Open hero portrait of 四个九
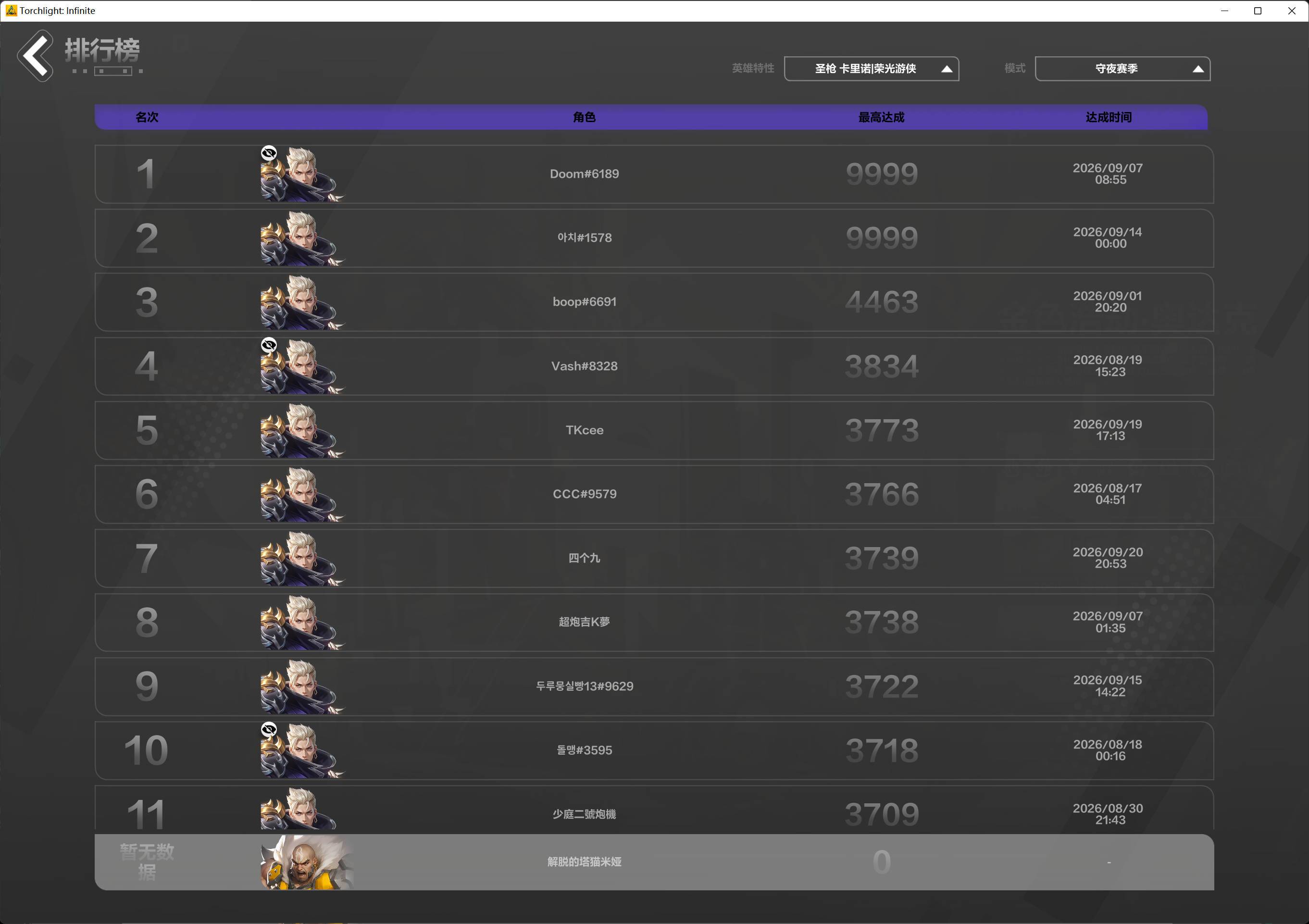The image size is (1309, 924). point(303,559)
